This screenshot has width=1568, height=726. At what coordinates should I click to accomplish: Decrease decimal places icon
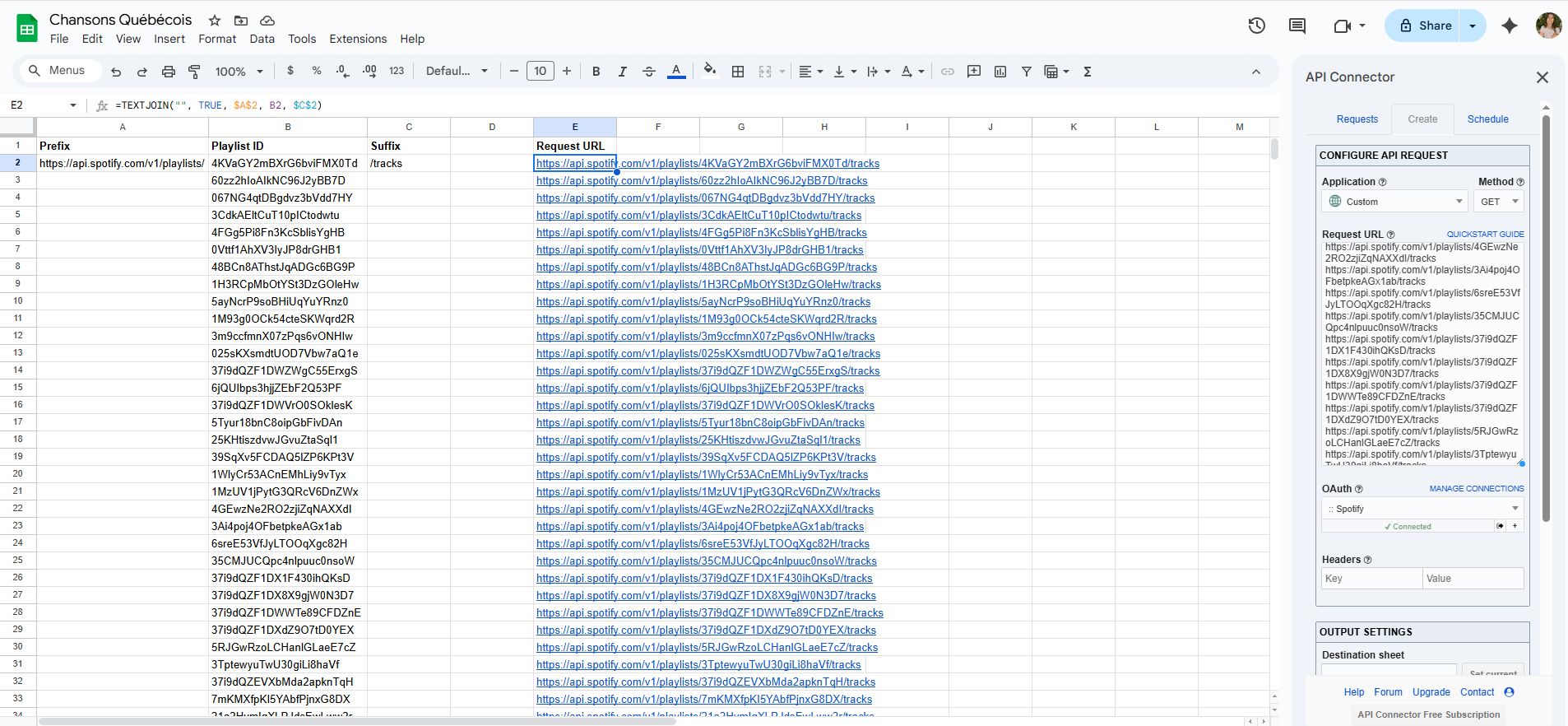[x=343, y=72]
